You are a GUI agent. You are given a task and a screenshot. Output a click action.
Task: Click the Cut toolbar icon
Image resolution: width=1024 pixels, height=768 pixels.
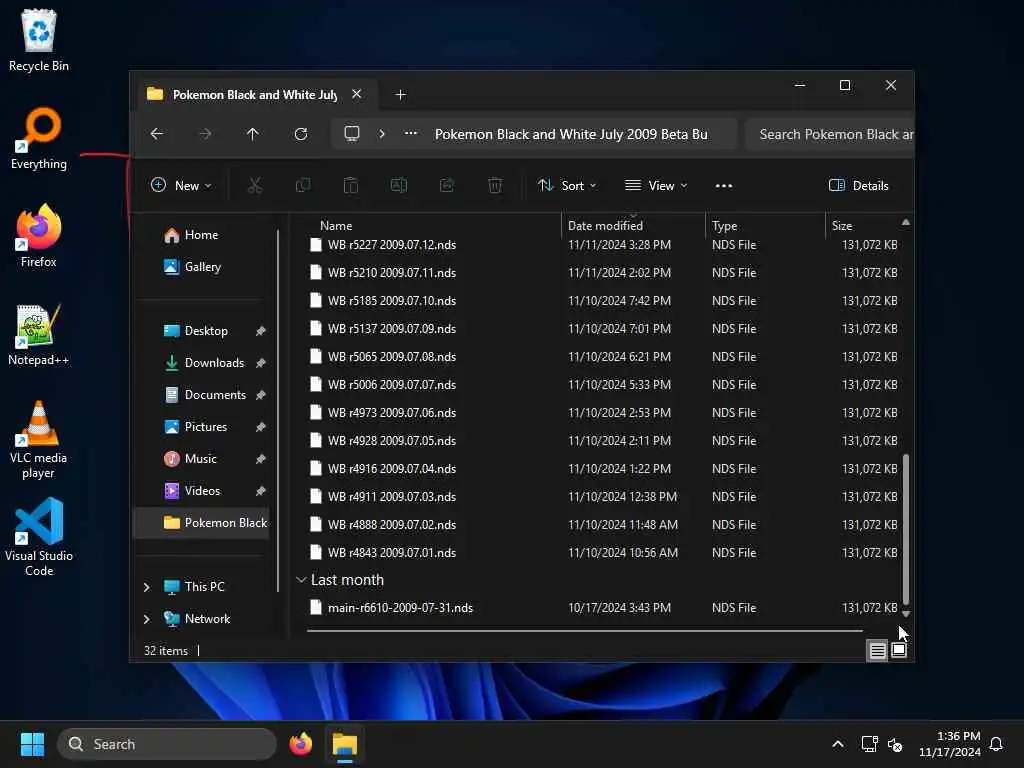pyautogui.click(x=255, y=185)
